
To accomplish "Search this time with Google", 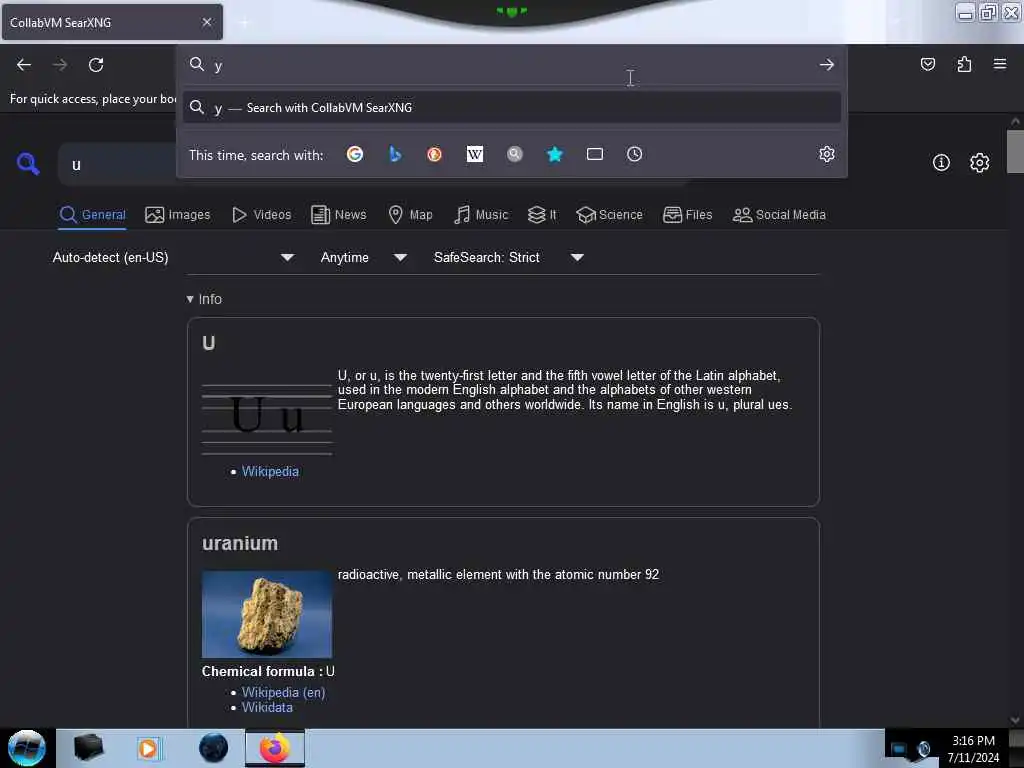I will (355, 154).
